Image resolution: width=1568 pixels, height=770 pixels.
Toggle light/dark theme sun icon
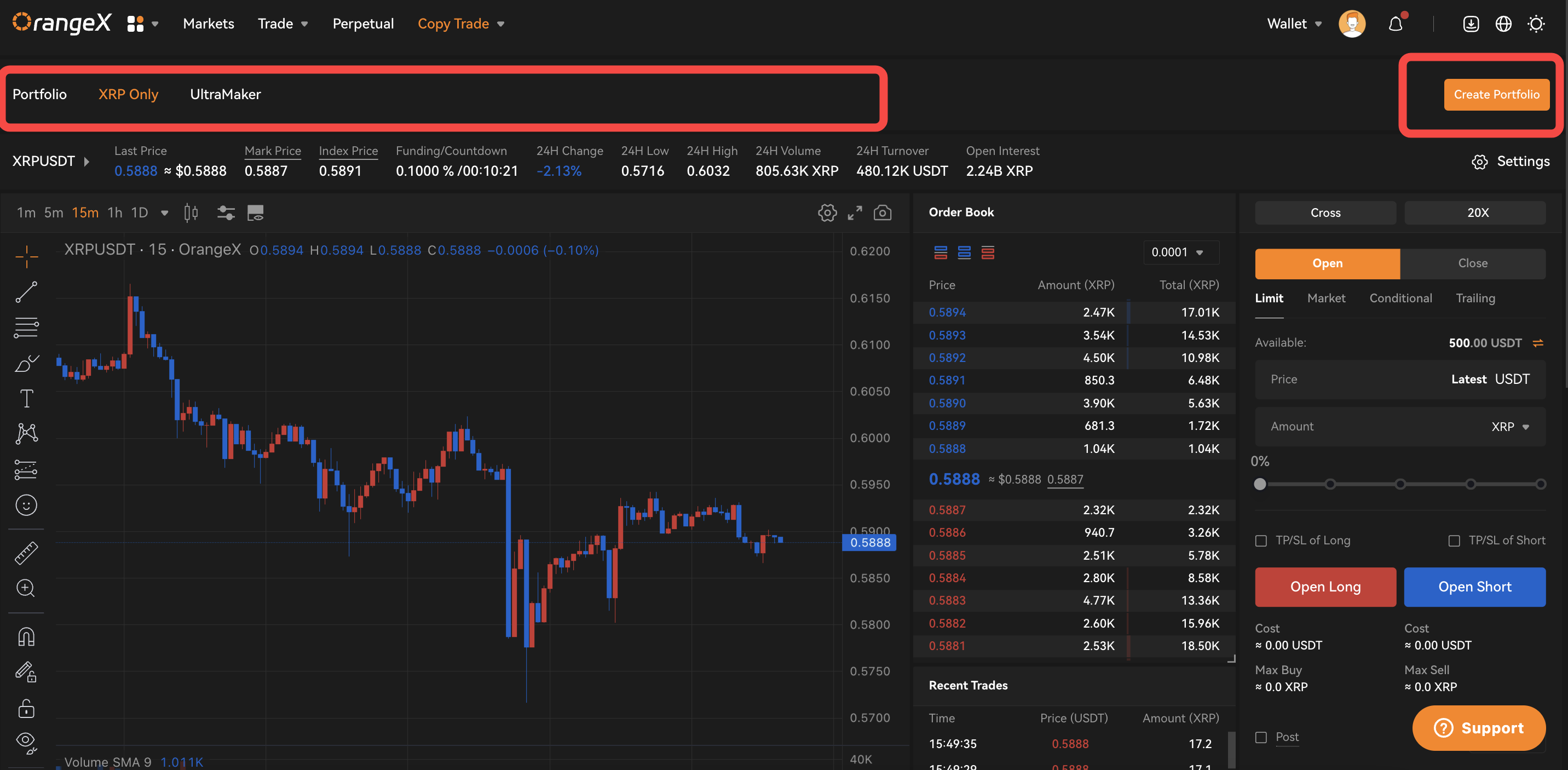(x=1536, y=24)
